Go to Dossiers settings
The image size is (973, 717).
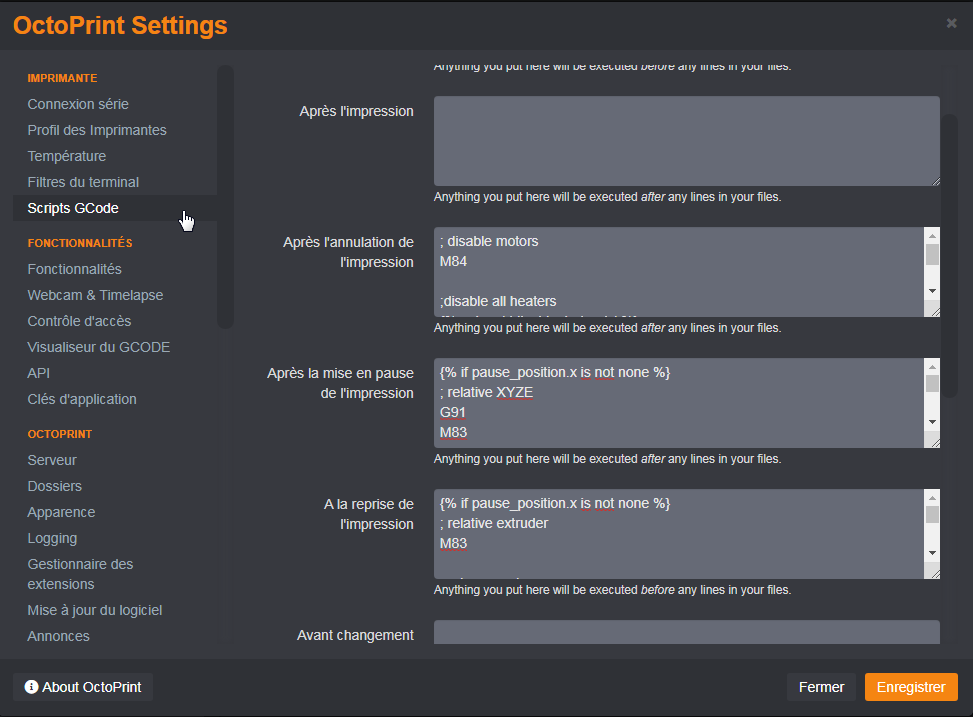[x=55, y=487]
